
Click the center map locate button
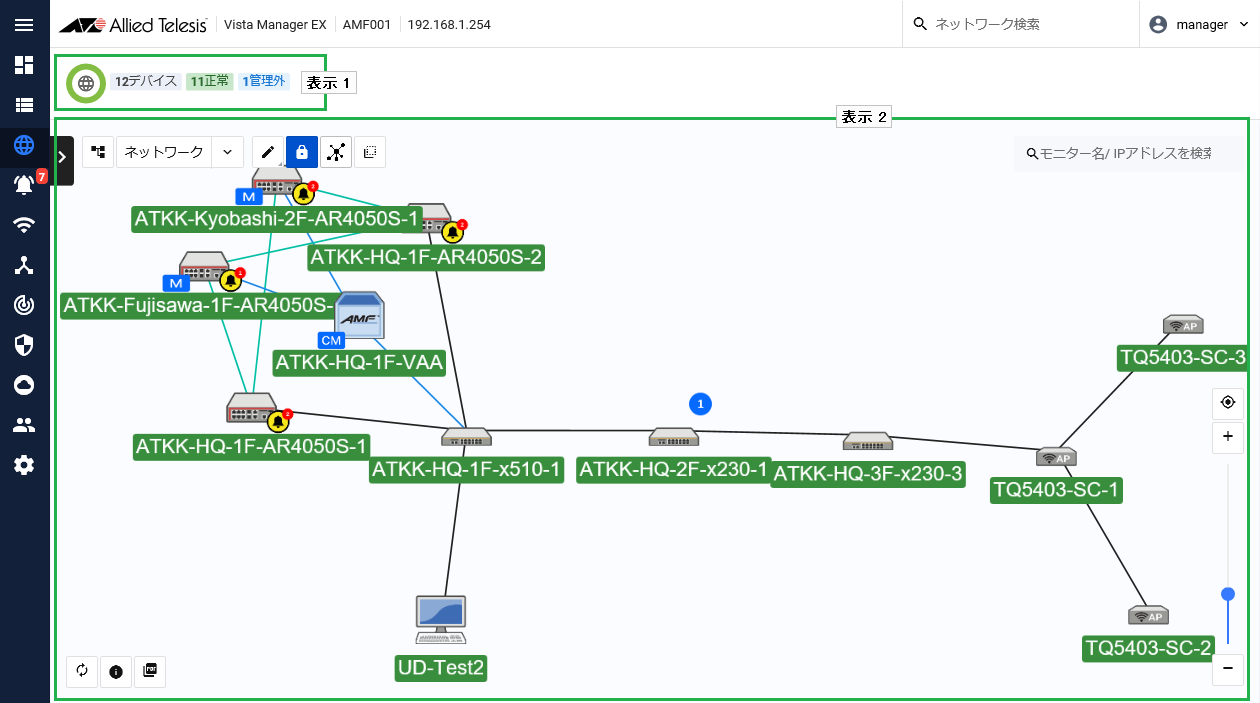click(1228, 403)
